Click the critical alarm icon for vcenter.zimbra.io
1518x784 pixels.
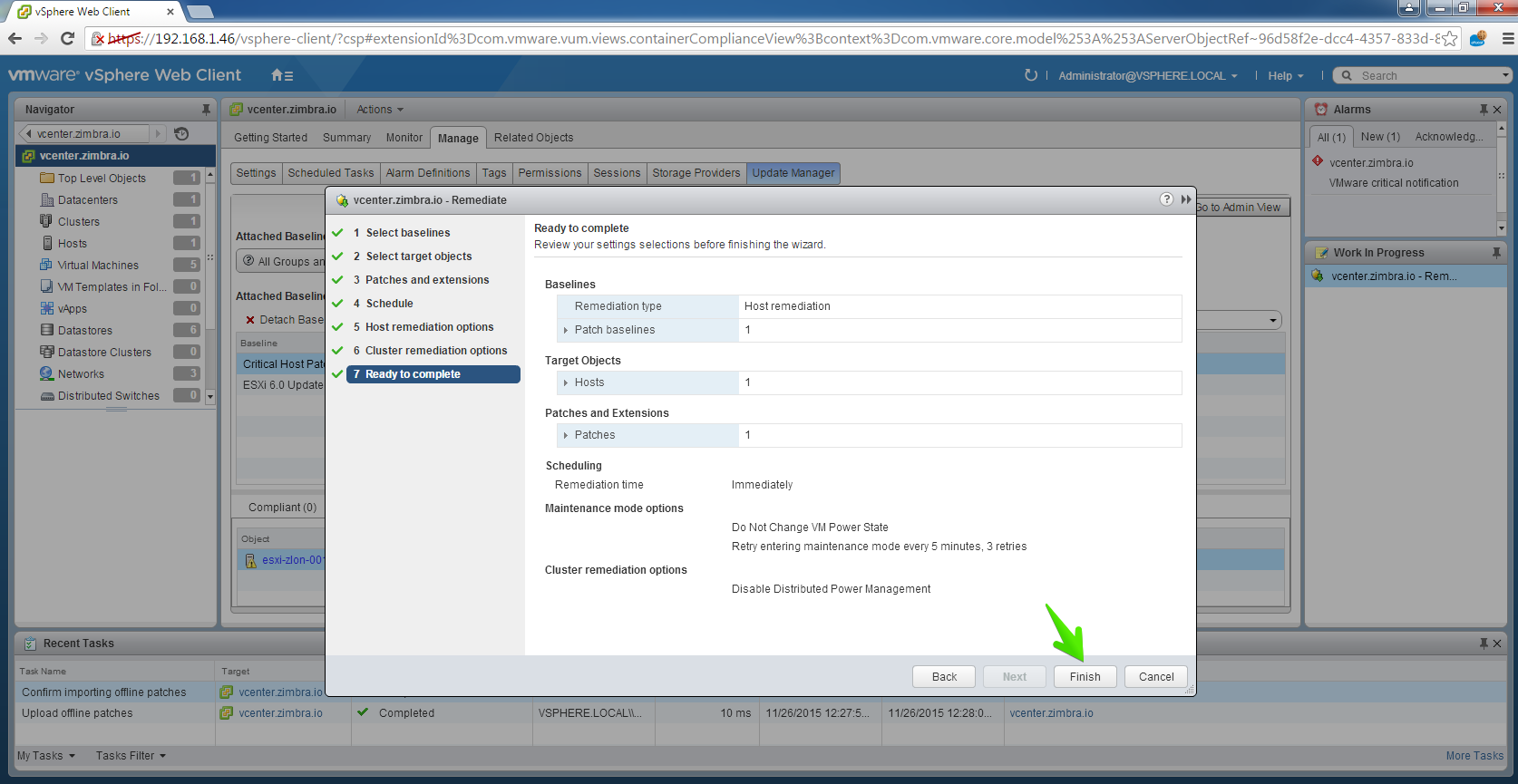[x=1318, y=161]
